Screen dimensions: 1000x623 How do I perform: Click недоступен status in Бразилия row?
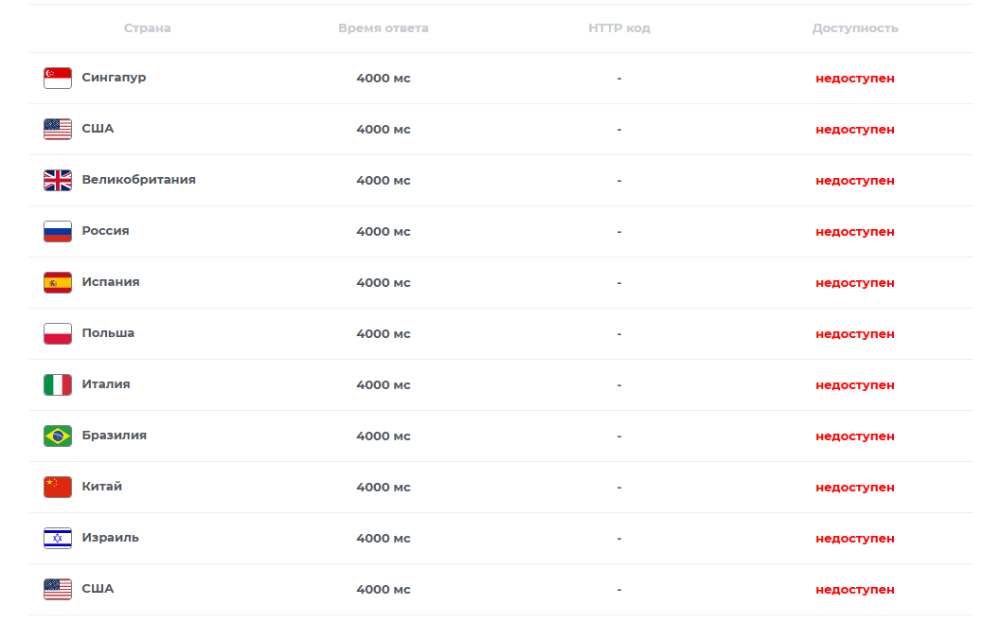click(x=855, y=436)
